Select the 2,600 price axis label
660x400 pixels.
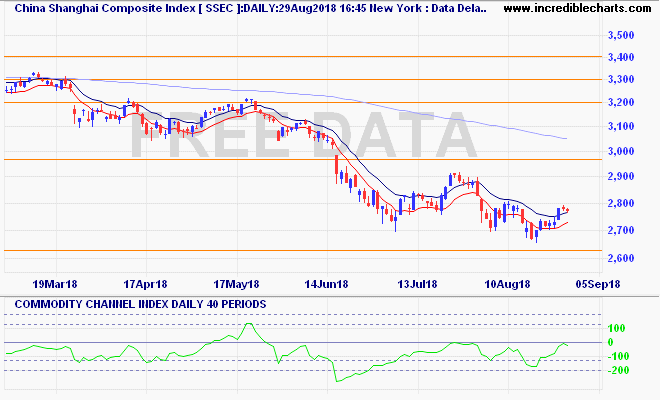pyautogui.click(x=621, y=258)
